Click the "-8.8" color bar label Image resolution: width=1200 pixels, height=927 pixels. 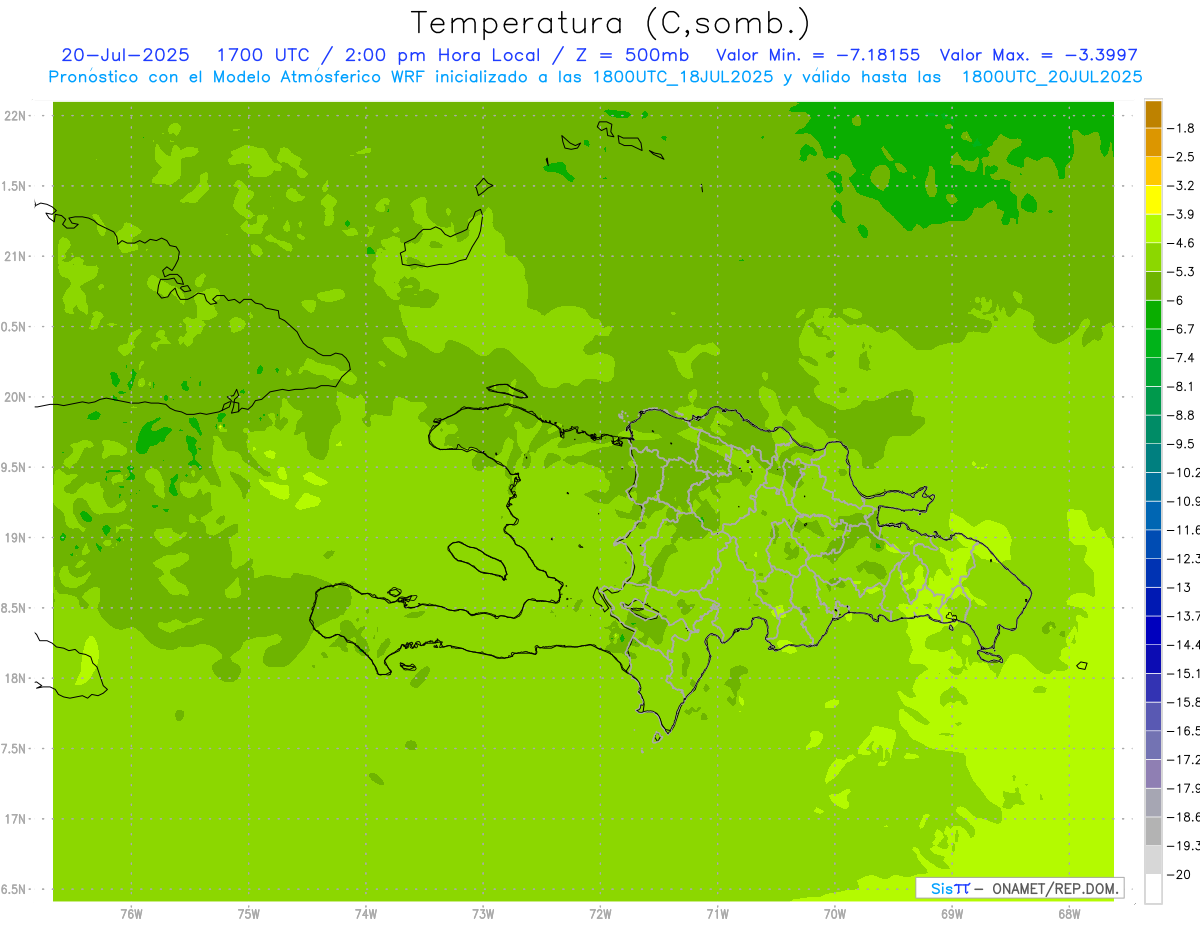pos(1181,415)
